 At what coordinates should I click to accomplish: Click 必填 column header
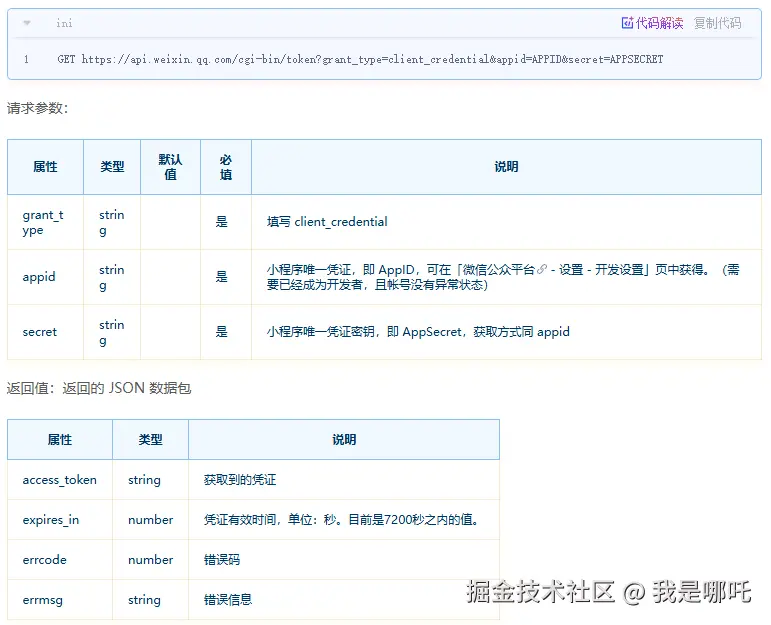click(x=226, y=167)
